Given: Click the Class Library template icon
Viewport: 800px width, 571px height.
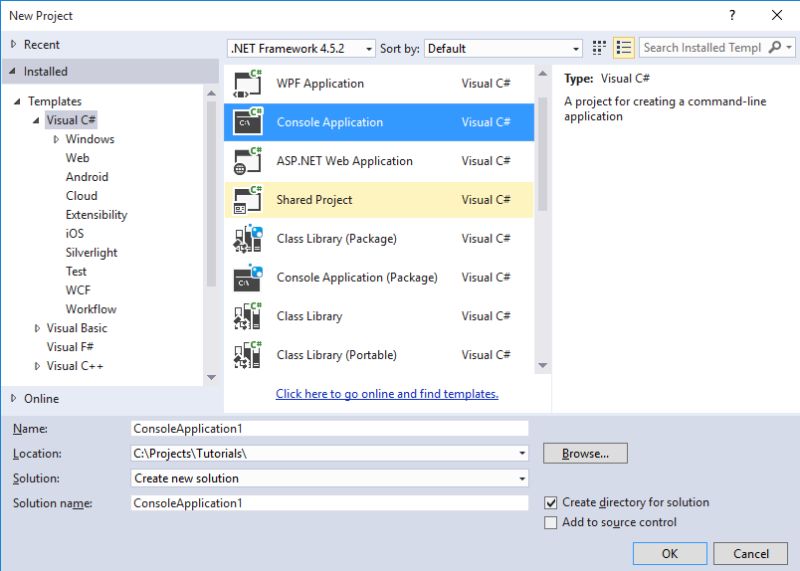Looking at the screenshot, I should tap(248, 316).
